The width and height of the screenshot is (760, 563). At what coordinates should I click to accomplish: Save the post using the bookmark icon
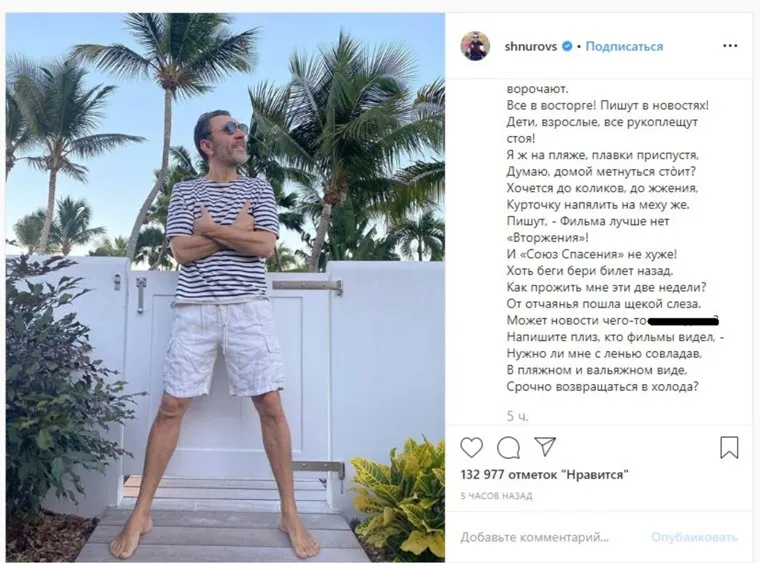pyautogui.click(x=729, y=447)
